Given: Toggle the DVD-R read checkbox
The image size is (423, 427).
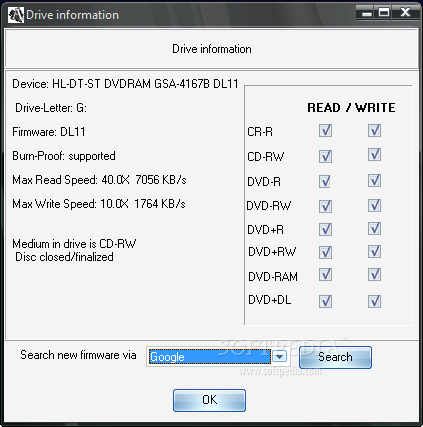Looking at the screenshot, I should coord(325,181).
